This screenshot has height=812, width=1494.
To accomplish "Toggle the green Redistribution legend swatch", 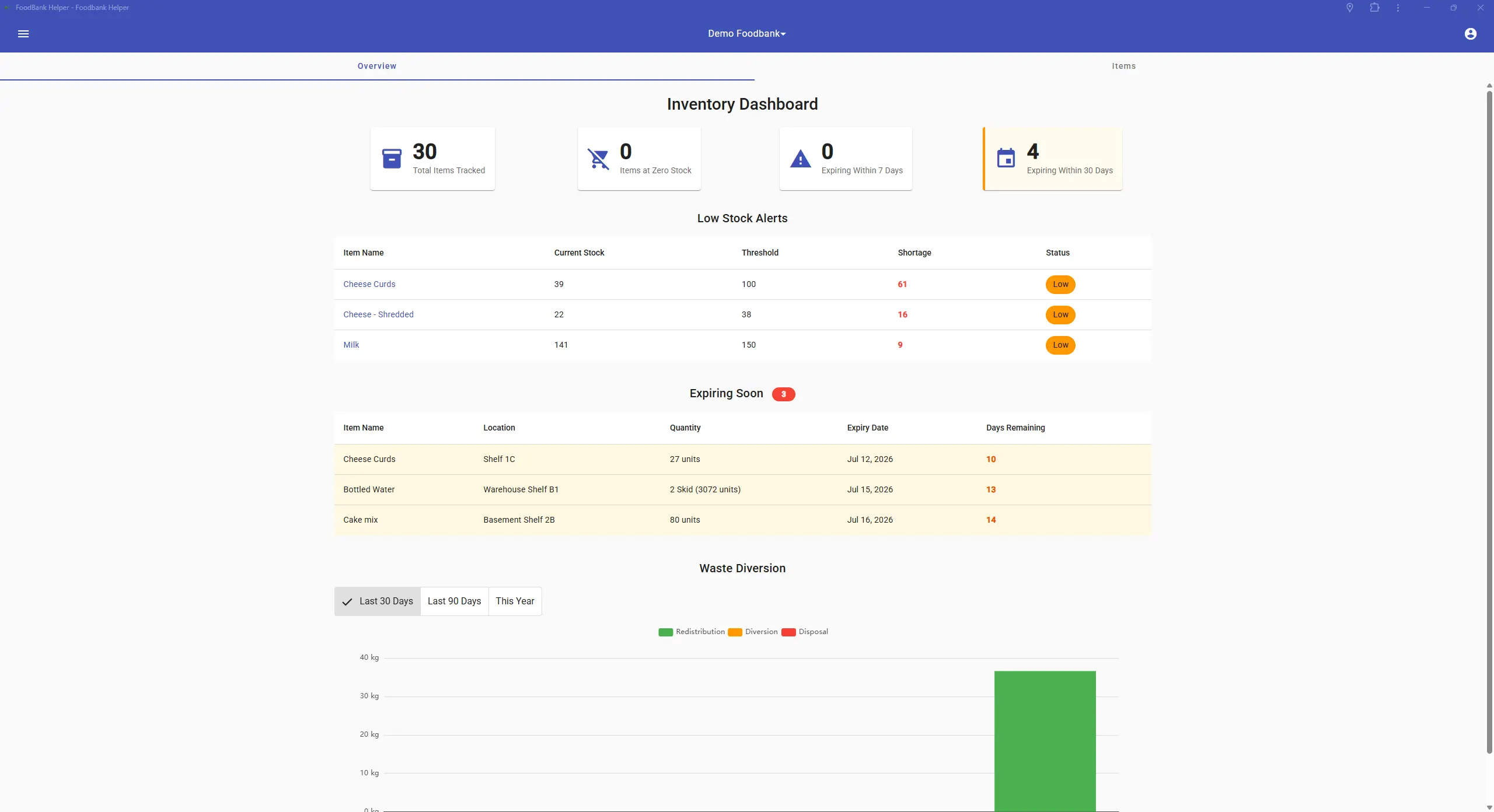I will pos(665,632).
